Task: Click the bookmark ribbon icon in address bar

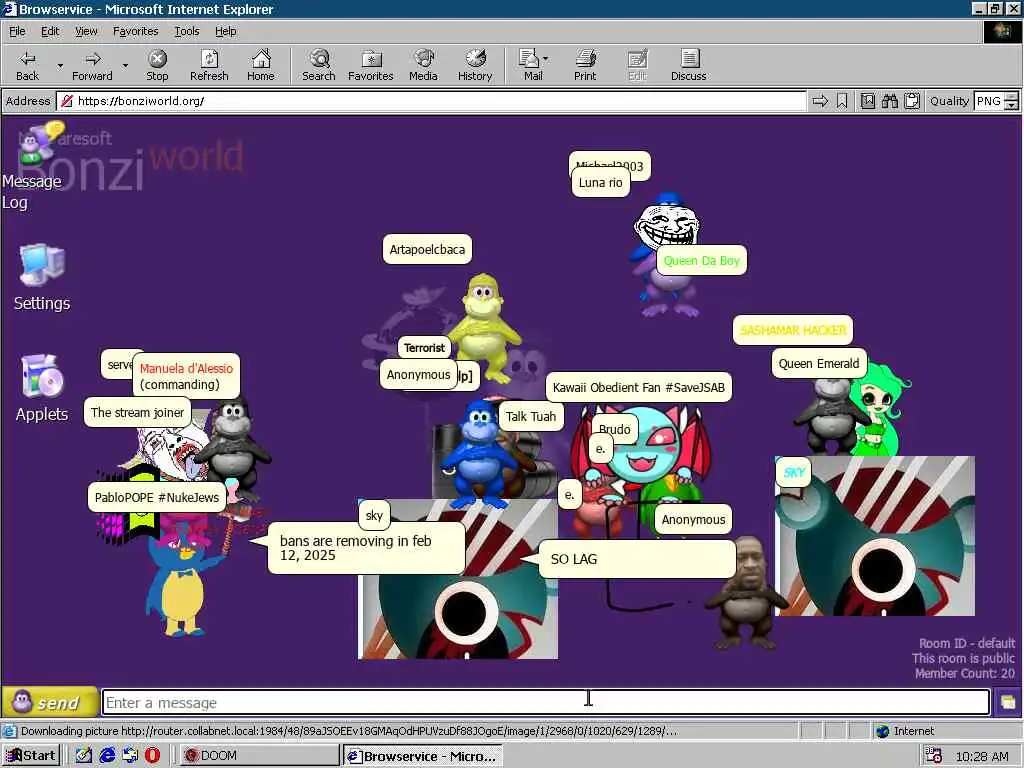Action: point(842,101)
